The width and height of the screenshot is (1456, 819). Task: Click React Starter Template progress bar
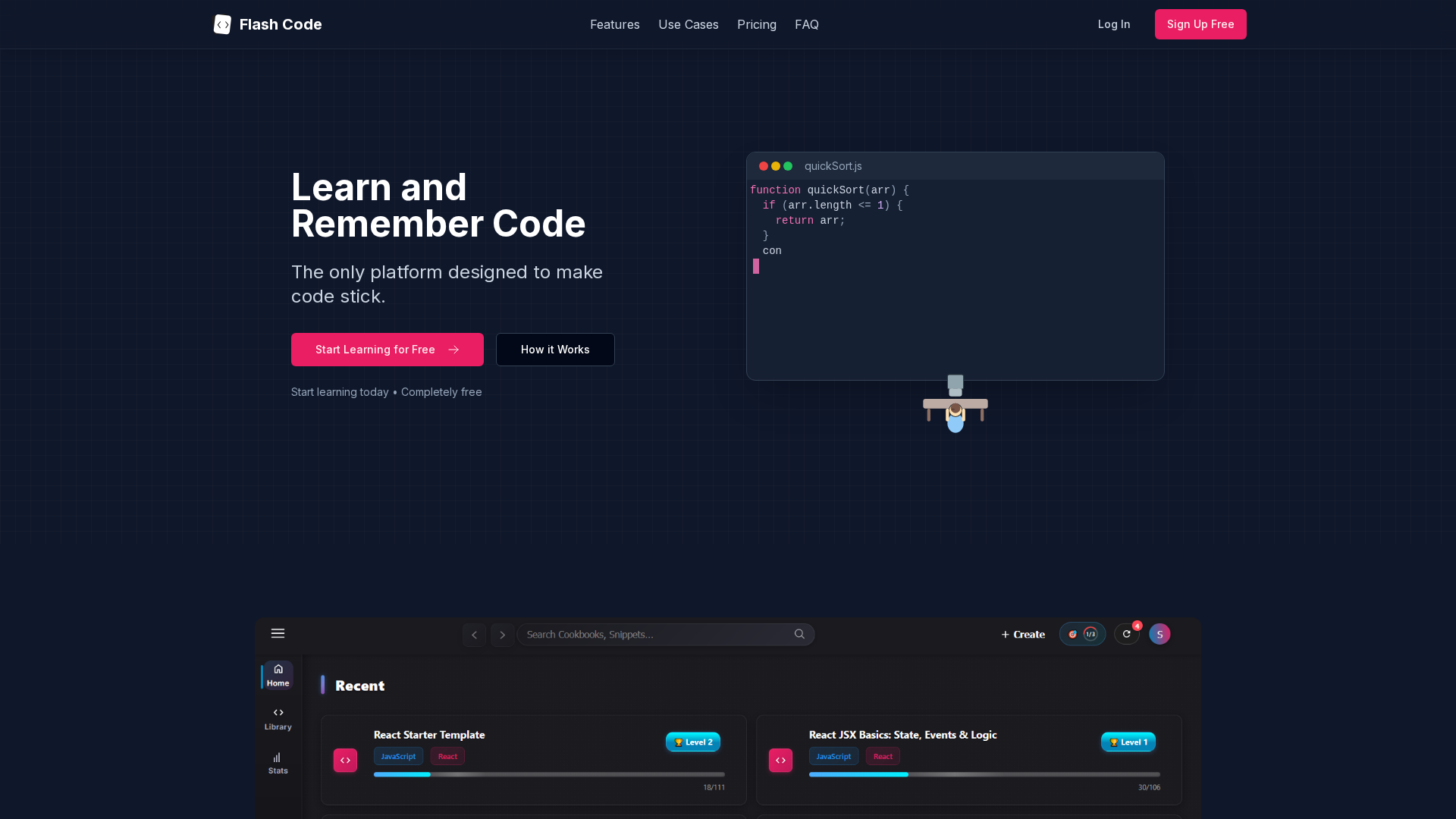(549, 774)
